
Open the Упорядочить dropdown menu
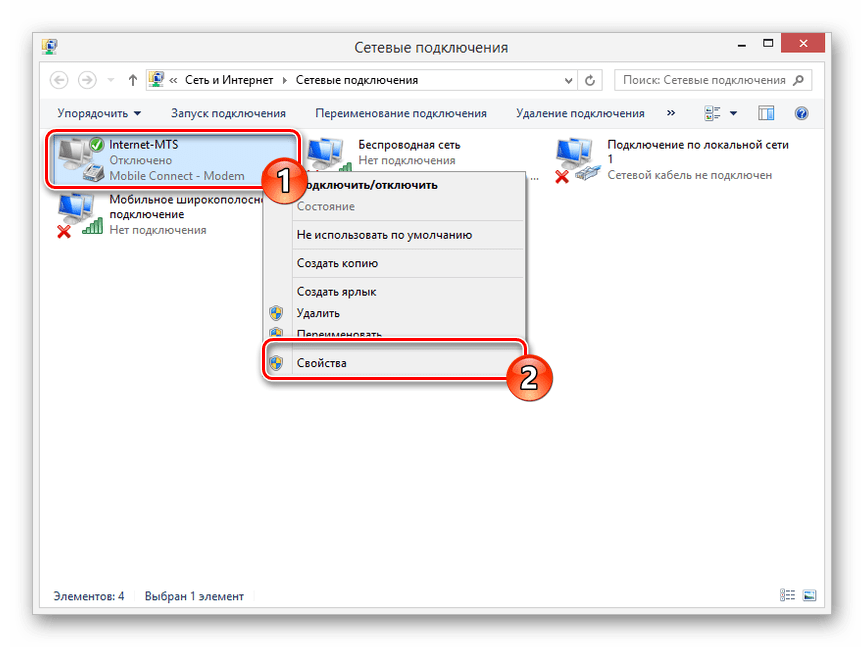click(x=99, y=114)
